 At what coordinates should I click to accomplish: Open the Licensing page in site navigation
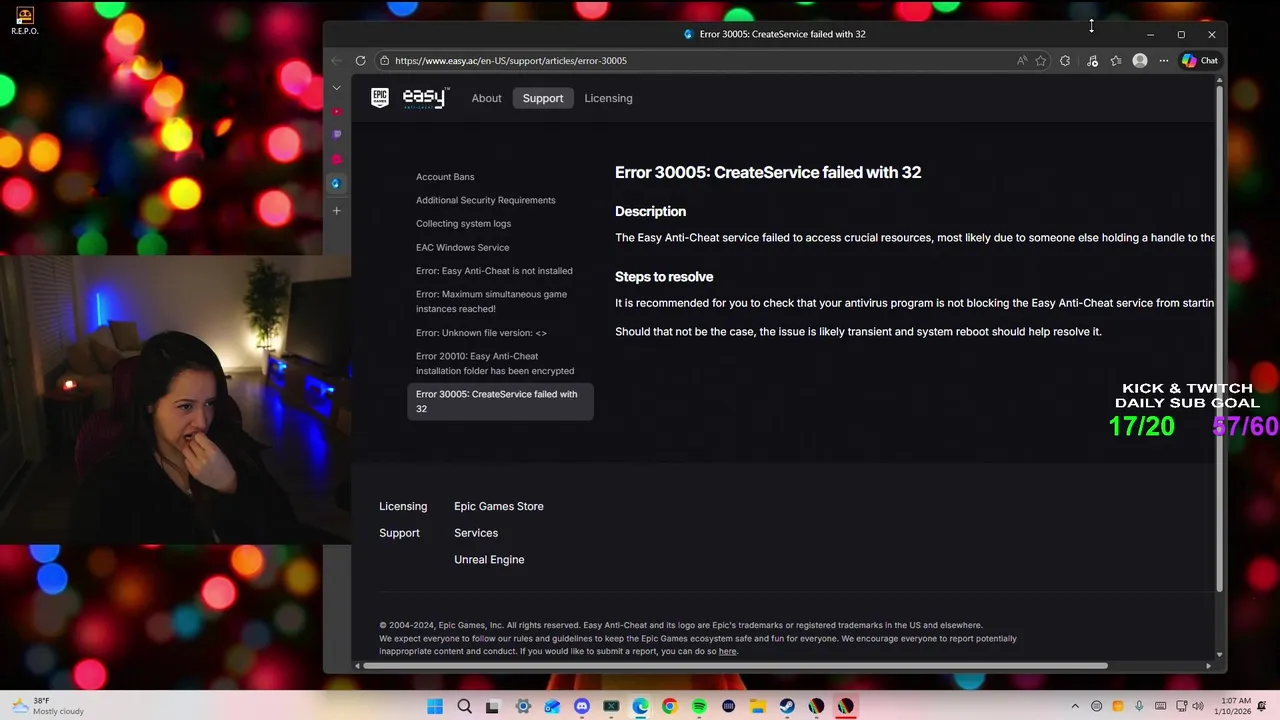(x=608, y=98)
